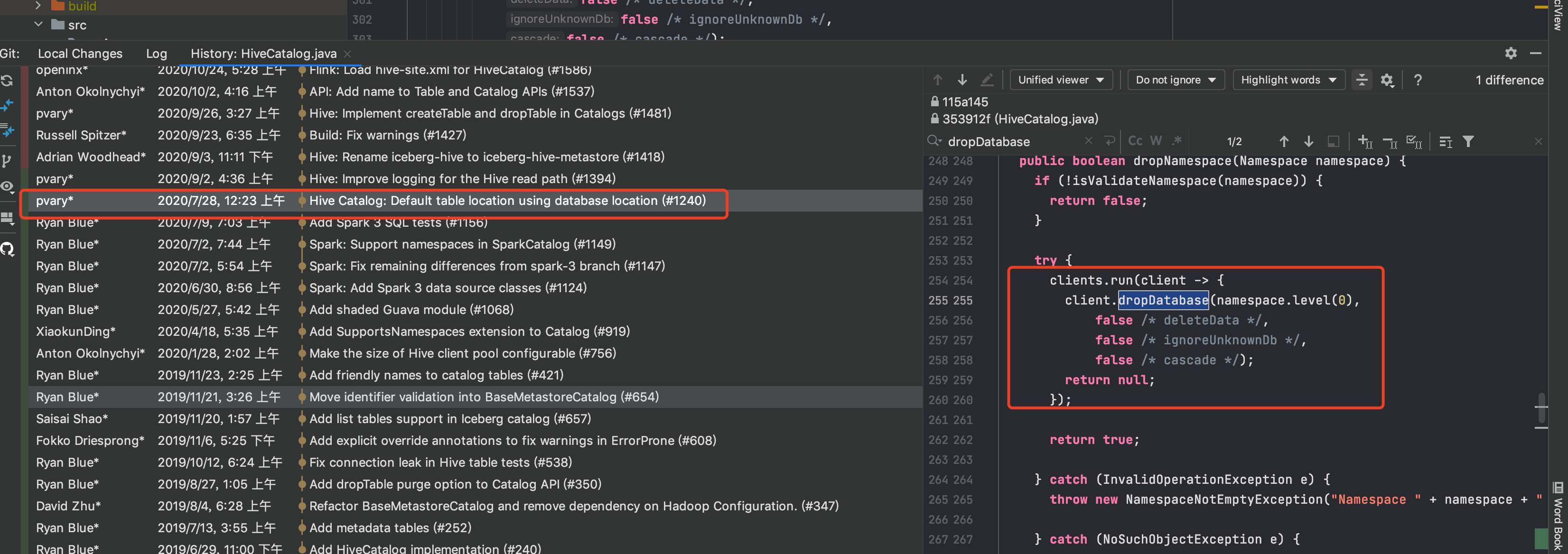
Task: Close the History: HiveCatalog.java tab
Action: point(347,54)
